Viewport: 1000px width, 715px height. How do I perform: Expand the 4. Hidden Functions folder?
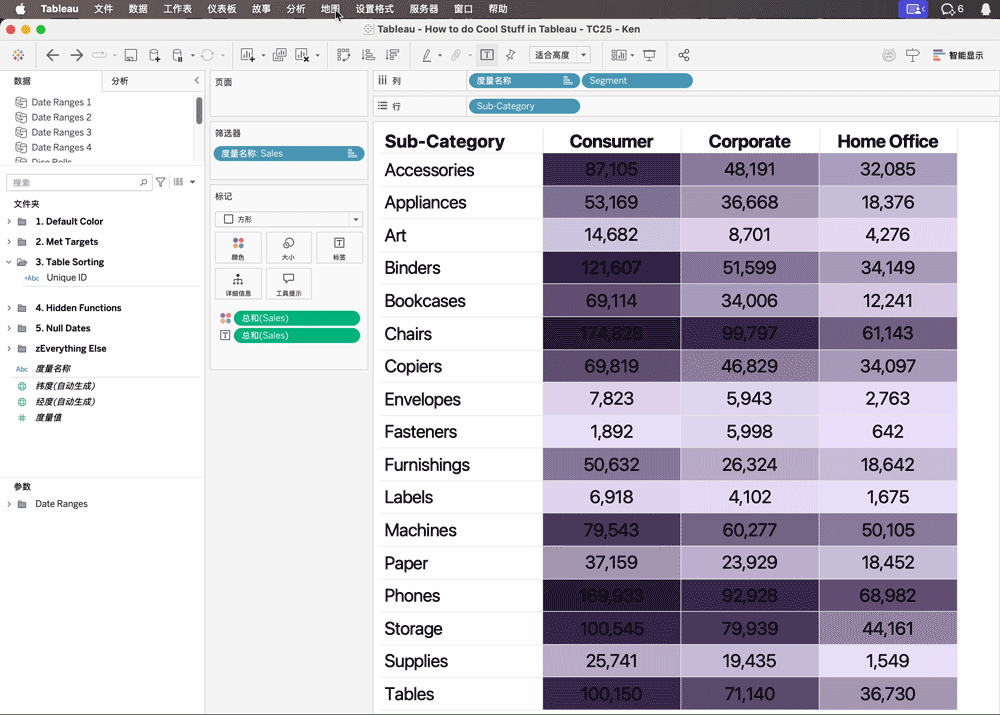coord(10,308)
